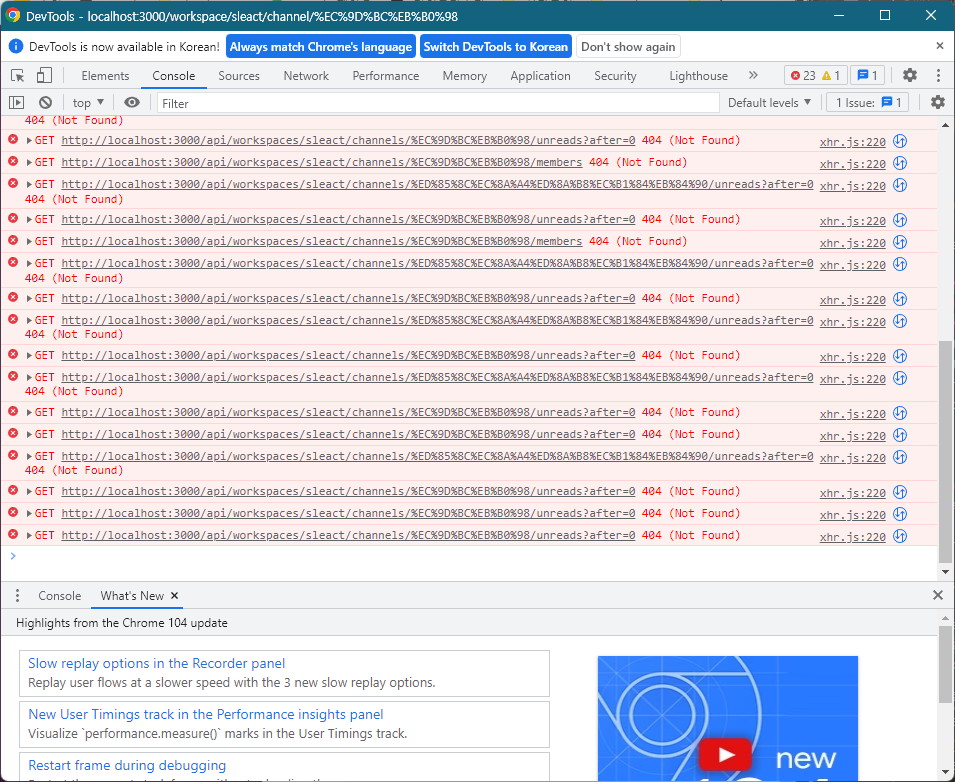Open the Memory tab
This screenshot has width=955, height=782.
click(465, 76)
